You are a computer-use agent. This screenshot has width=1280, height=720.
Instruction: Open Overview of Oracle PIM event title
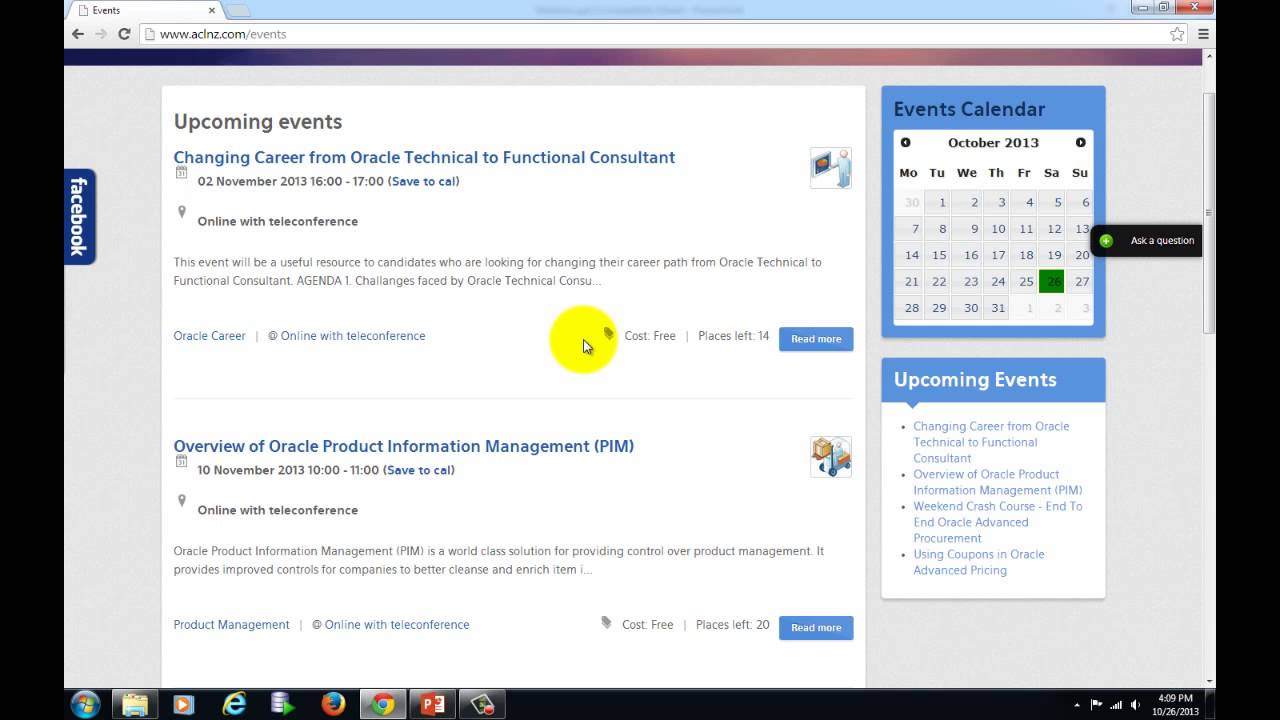[x=404, y=446]
